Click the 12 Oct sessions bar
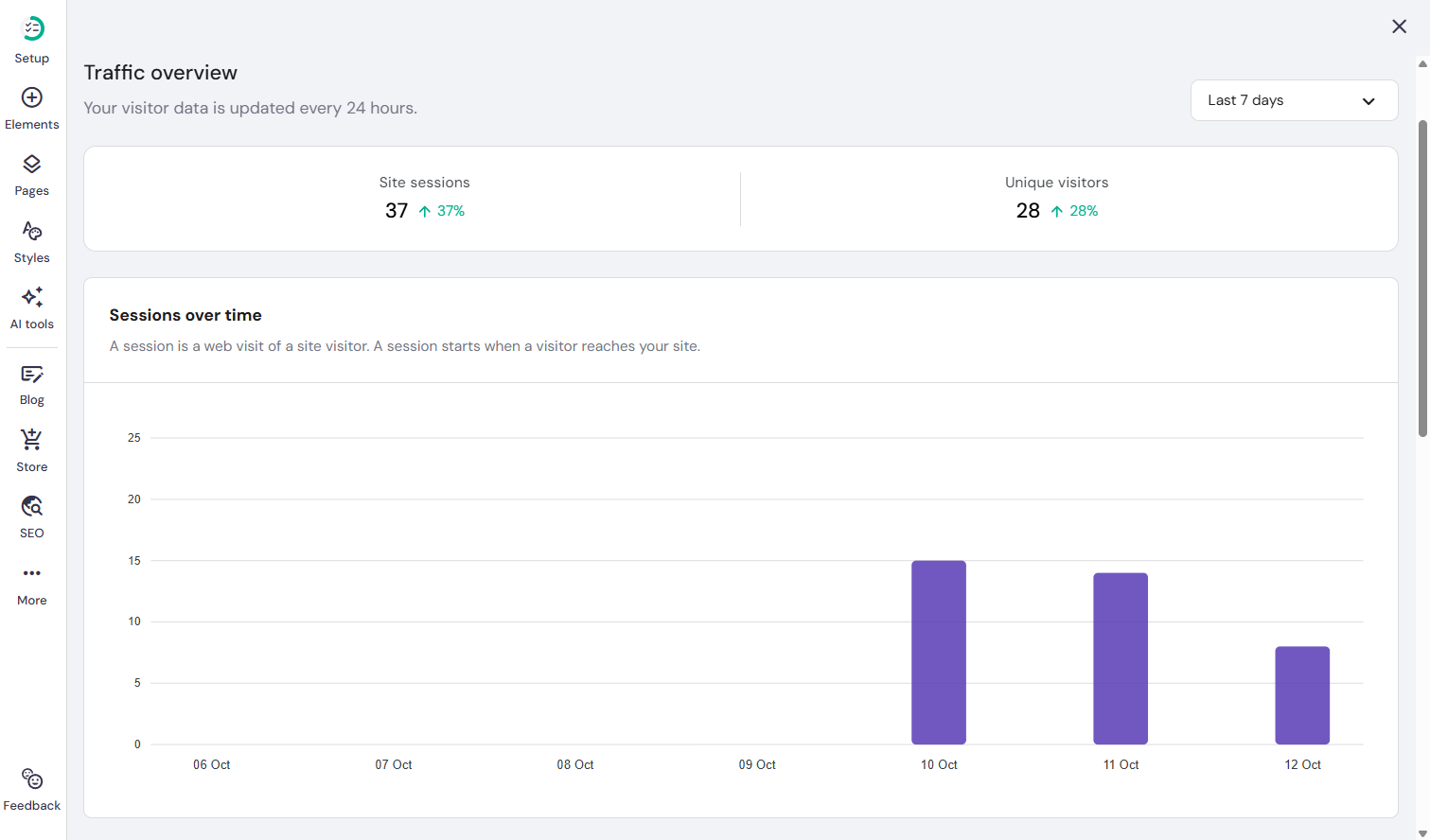 pos(1302,695)
